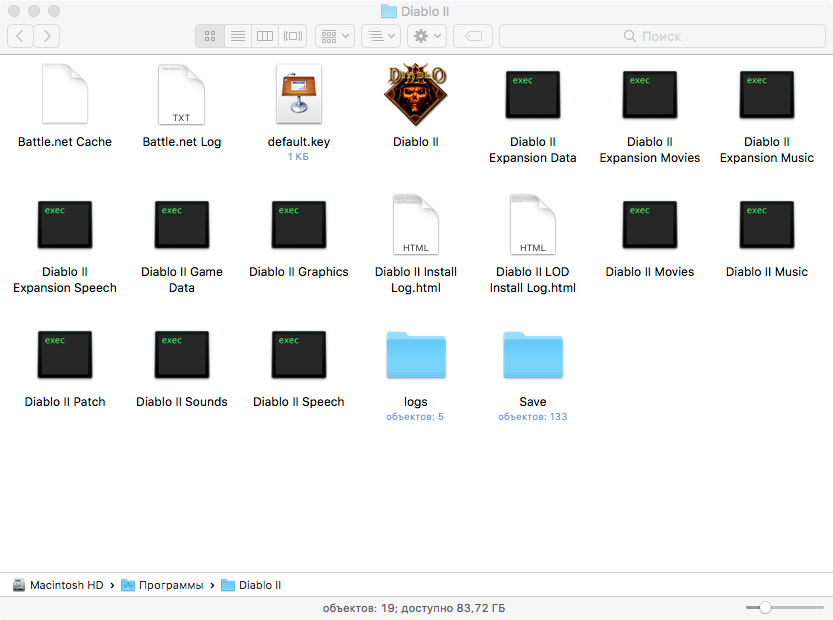This screenshot has width=833, height=620.
Task: Select Diablo II Movies exec icon
Action: pos(650,225)
